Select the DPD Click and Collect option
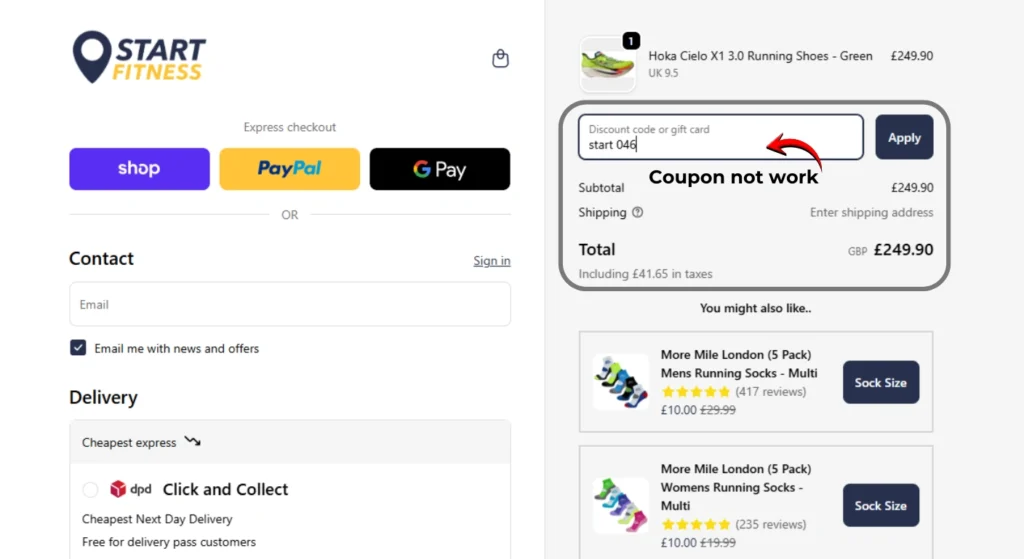Image resolution: width=1024 pixels, height=559 pixels. pyautogui.click(x=90, y=489)
